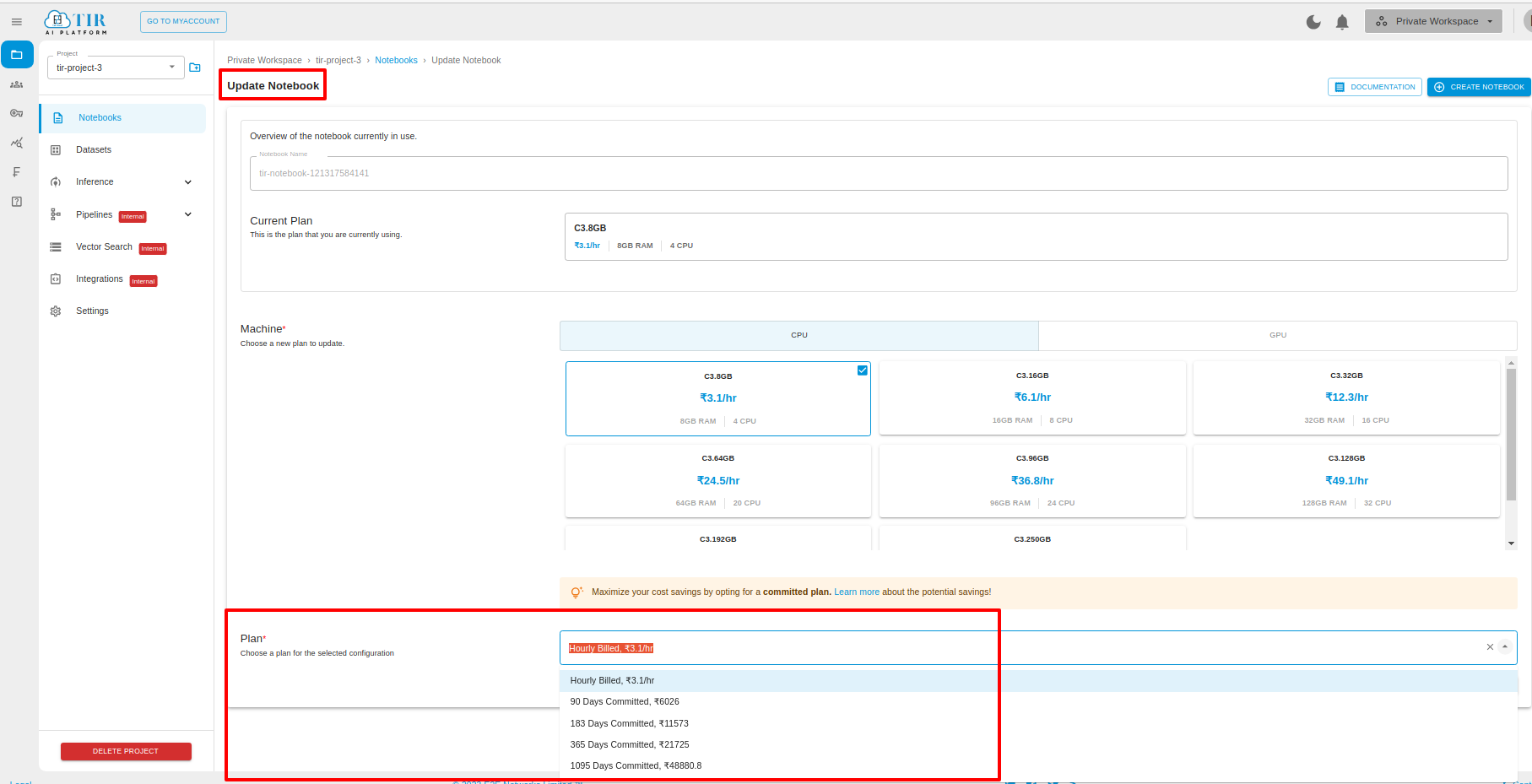The width and height of the screenshot is (1532, 784).
Task: Uncheck the C3.8GB selected checkbox
Action: (x=862, y=370)
